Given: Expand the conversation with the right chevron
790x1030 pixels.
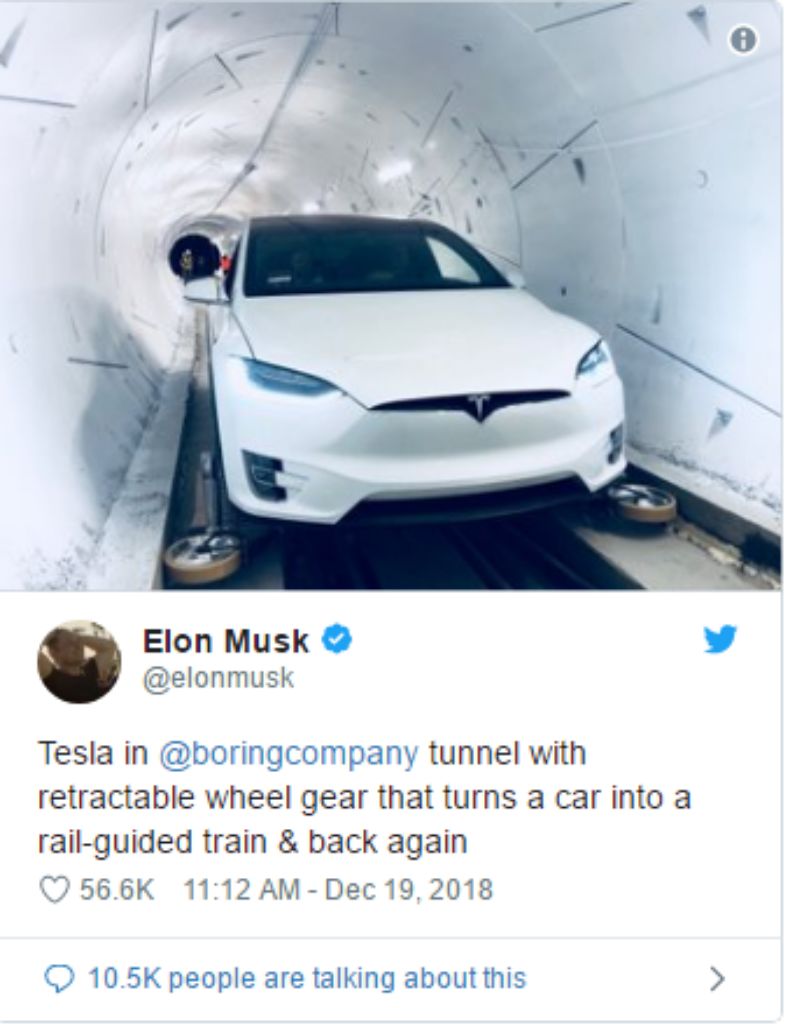Looking at the screenshot, I should pos(717,979).
